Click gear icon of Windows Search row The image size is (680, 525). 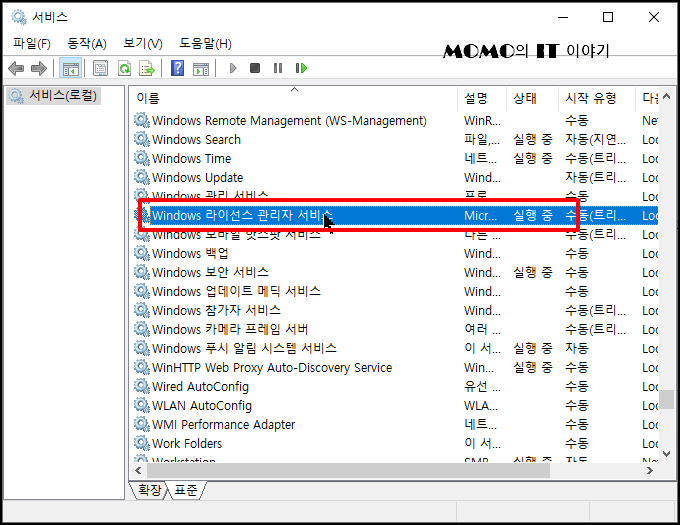[141, 139]
